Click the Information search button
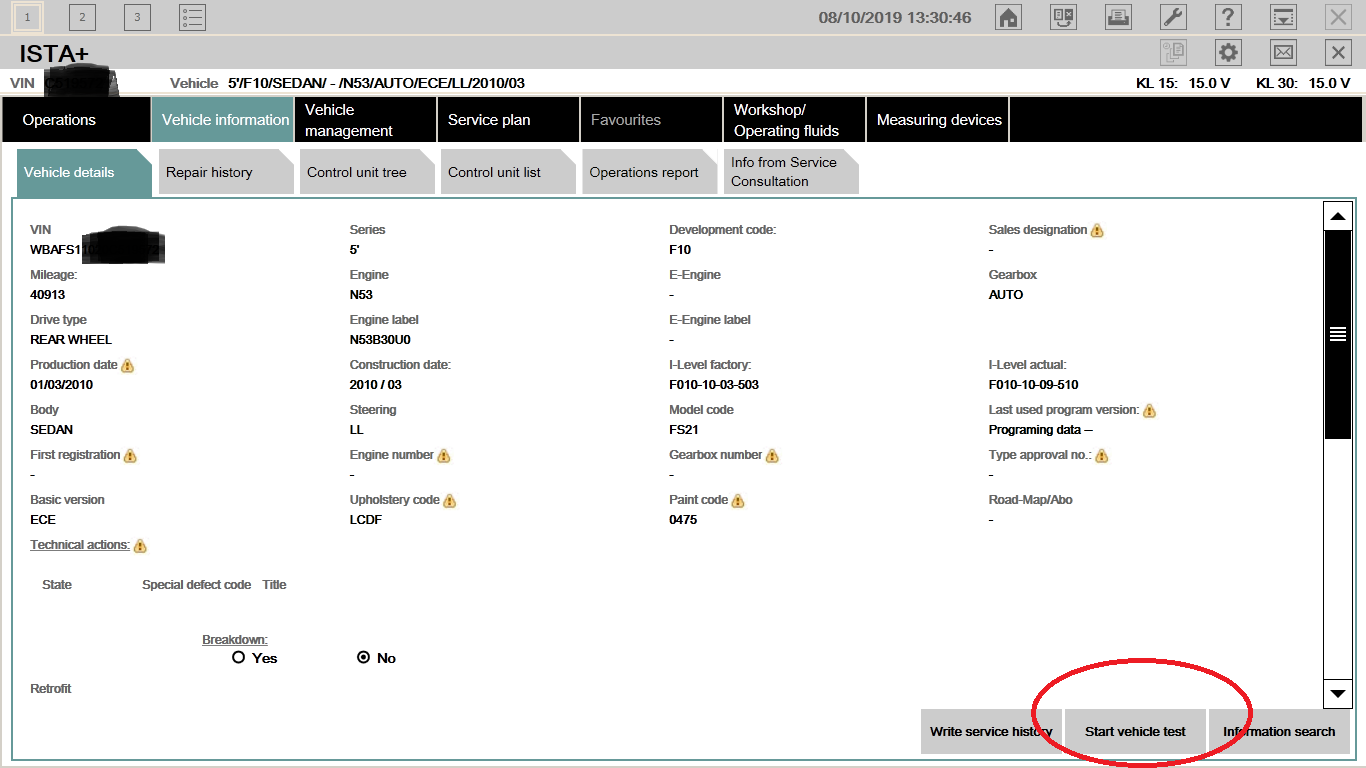The height and width of the screenshot is (768, 1366). 1278,732
